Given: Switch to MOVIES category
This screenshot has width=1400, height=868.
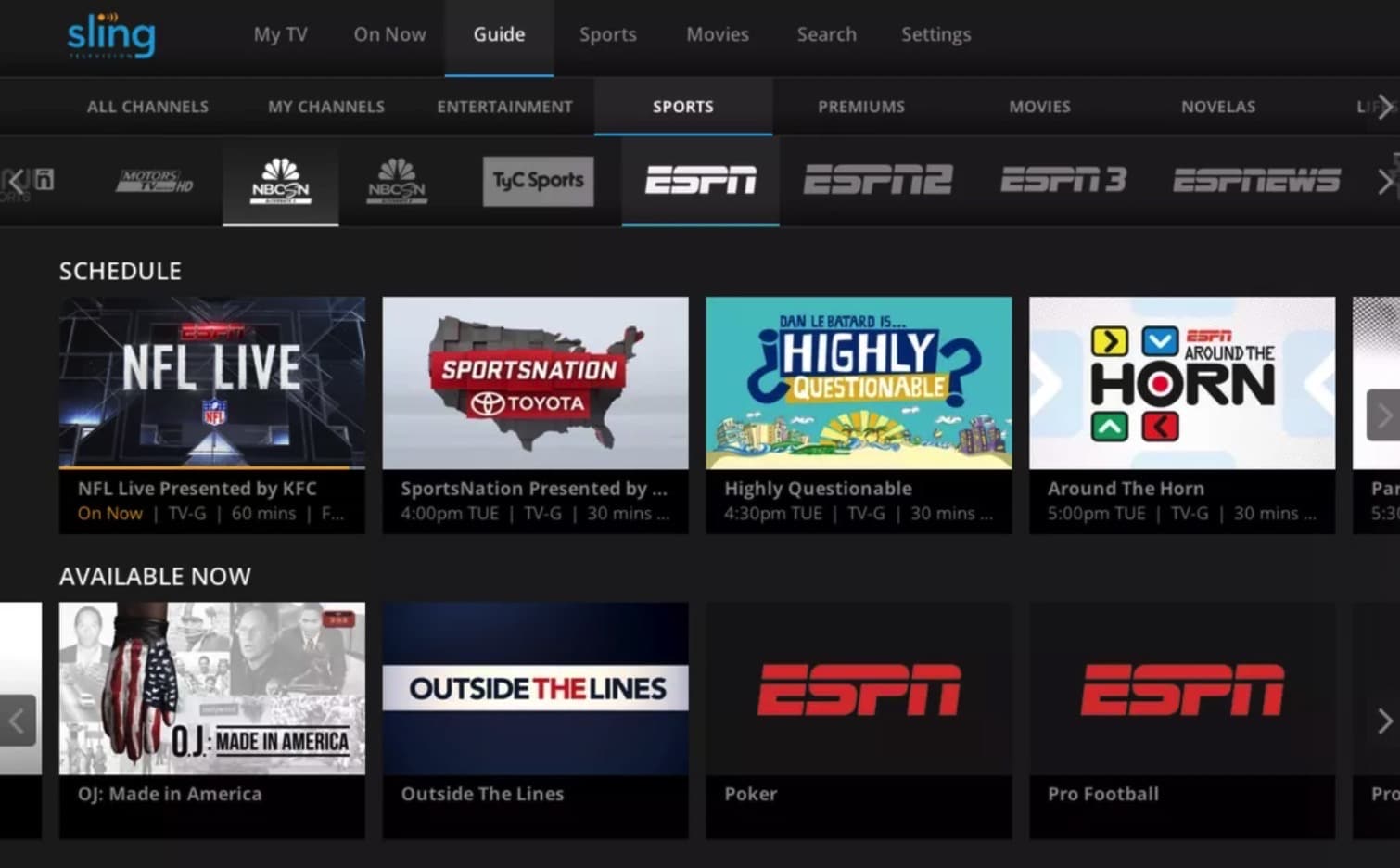Looking at the screenshot, I should pos(1040,107).
